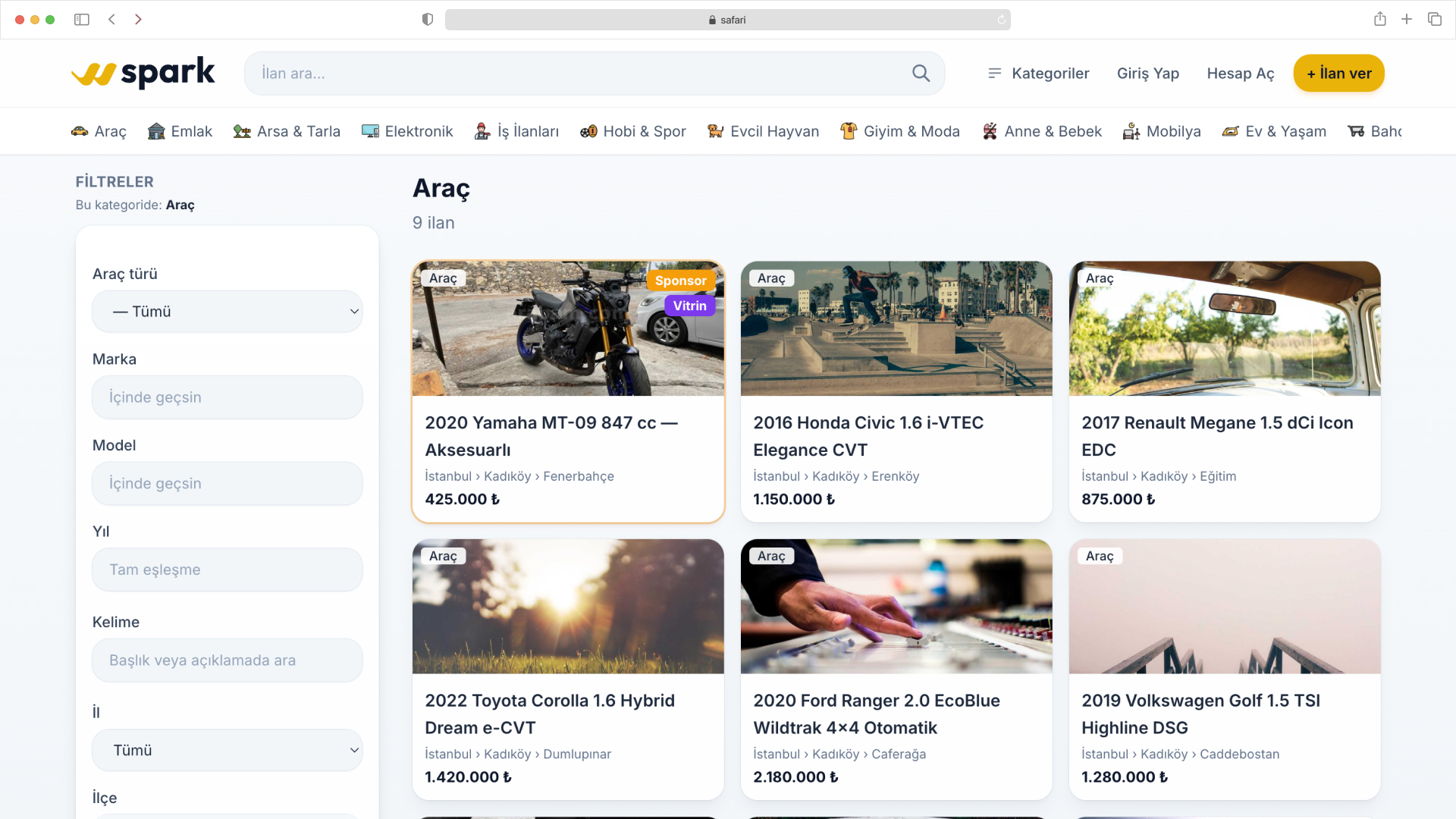Open the Hobi & Spor category tab
This screenshot has width=1456, height=819.
pyautogui.click(x=632, y=131)
